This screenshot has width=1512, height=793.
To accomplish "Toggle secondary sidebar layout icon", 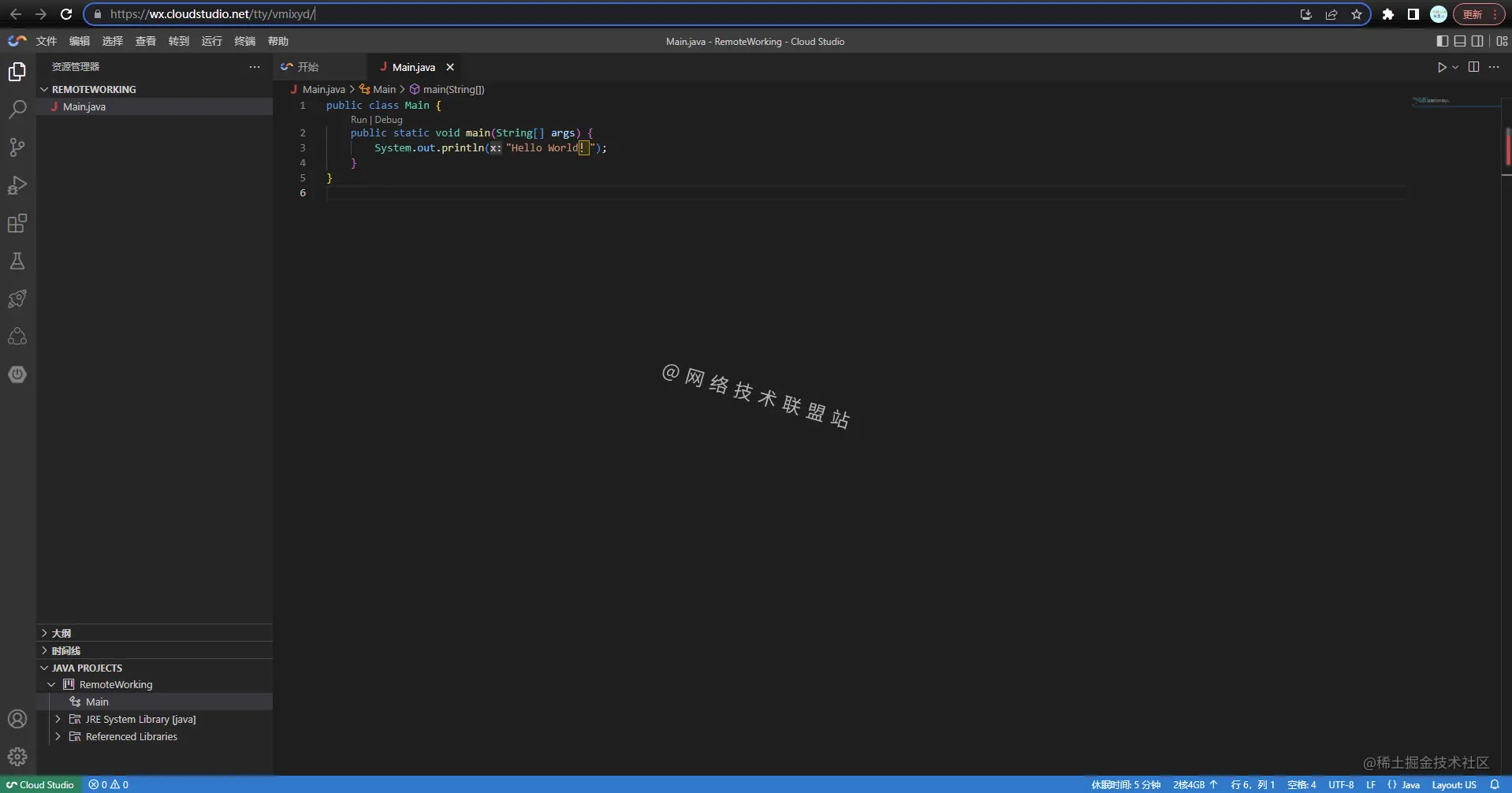I will point(1477,41).
